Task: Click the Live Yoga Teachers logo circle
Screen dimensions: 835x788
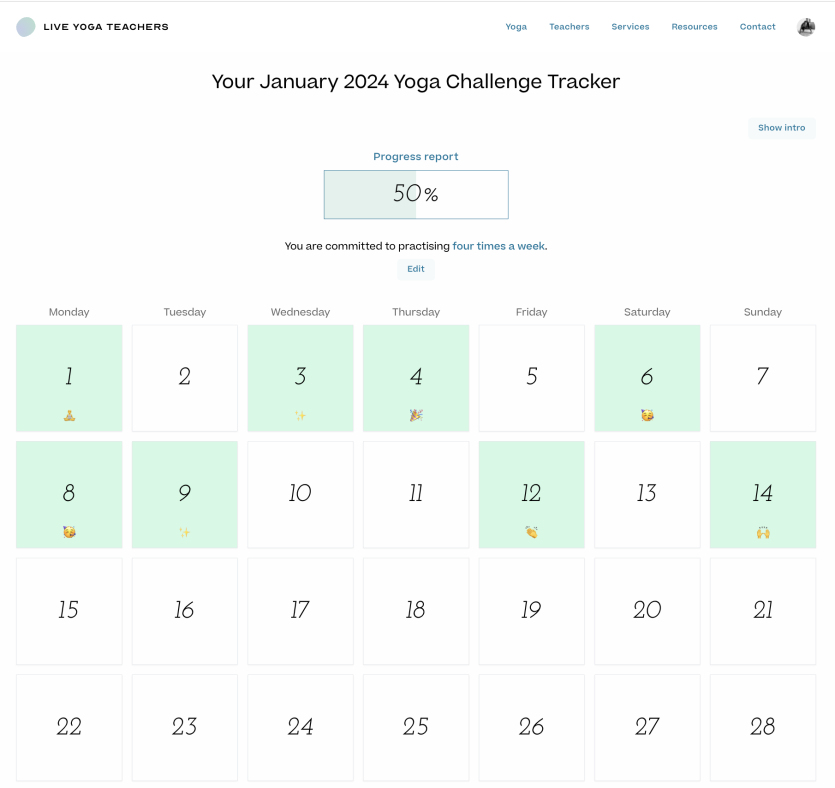Action: tap(26, 27)
